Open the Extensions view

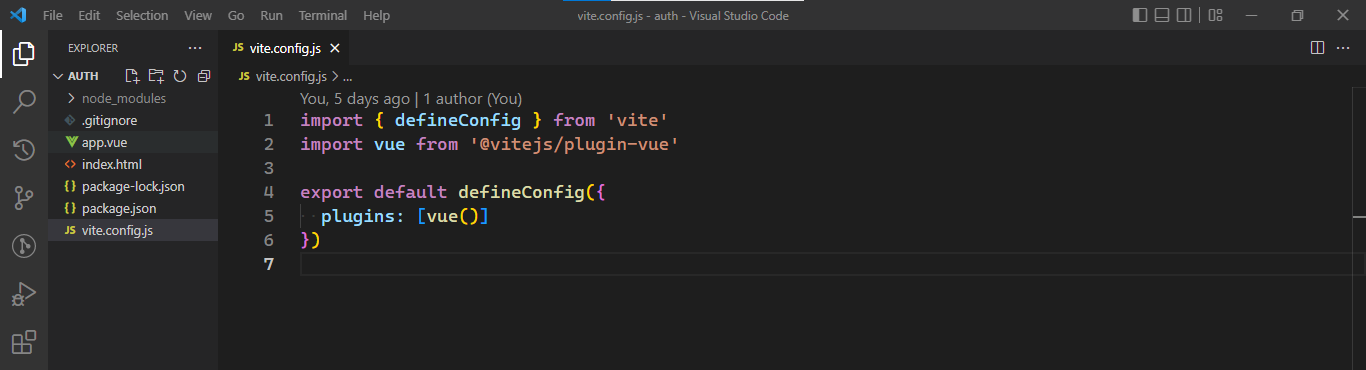[24, 342]
